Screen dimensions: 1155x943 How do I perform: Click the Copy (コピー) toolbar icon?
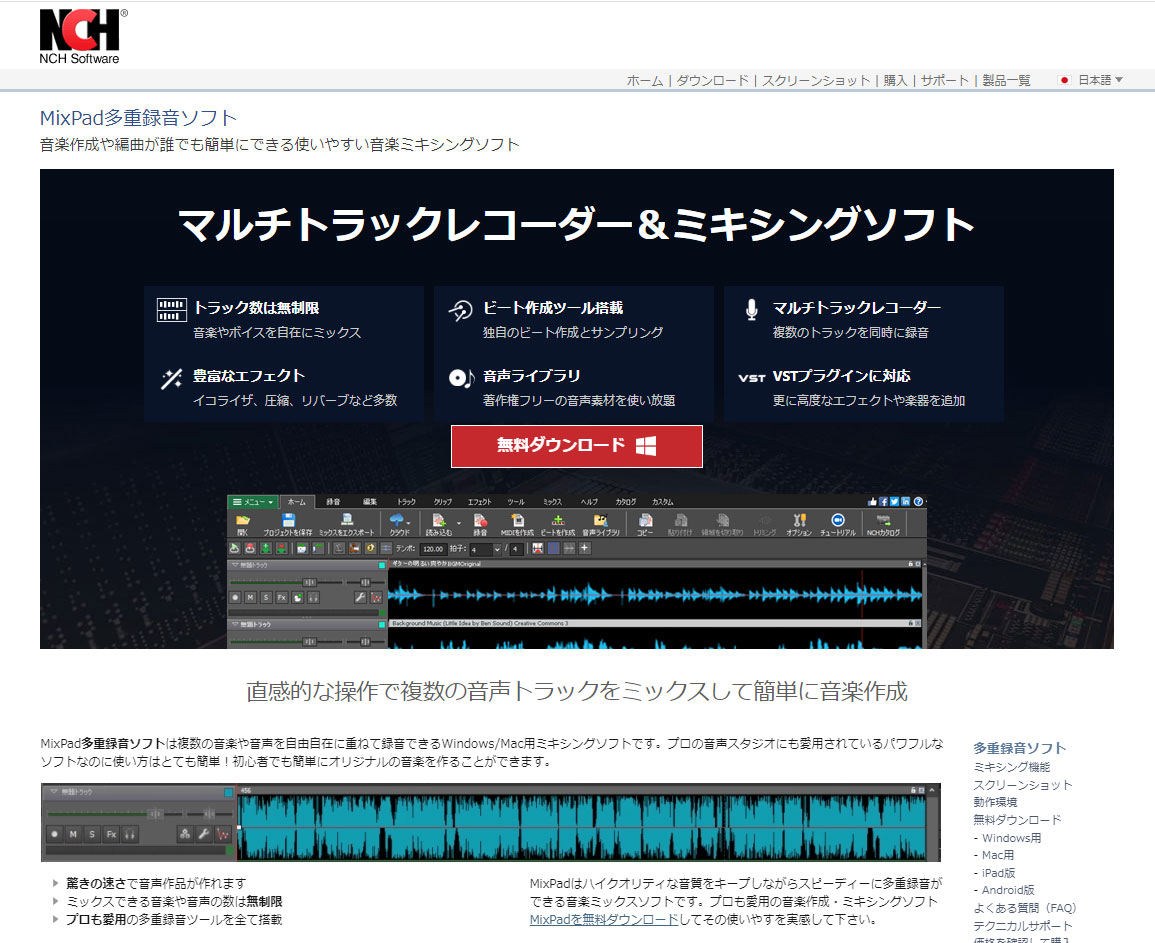[x=645, y=520]
